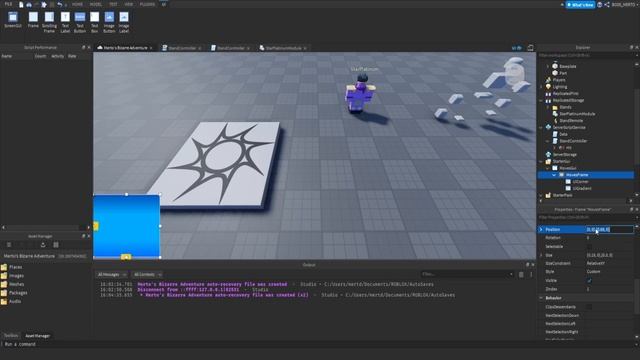This screenshot has height=360, width=640.
Task: Insert a Frame element
Action: point(33,21)
